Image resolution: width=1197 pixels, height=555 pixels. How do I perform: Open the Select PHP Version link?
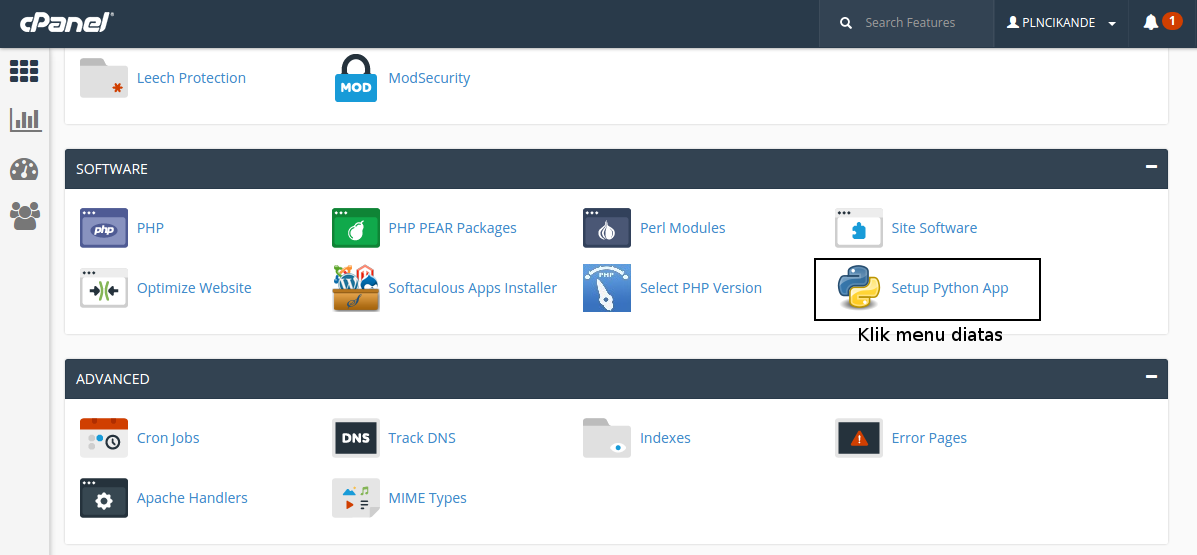pyautogui.click(x=700, y=288)
